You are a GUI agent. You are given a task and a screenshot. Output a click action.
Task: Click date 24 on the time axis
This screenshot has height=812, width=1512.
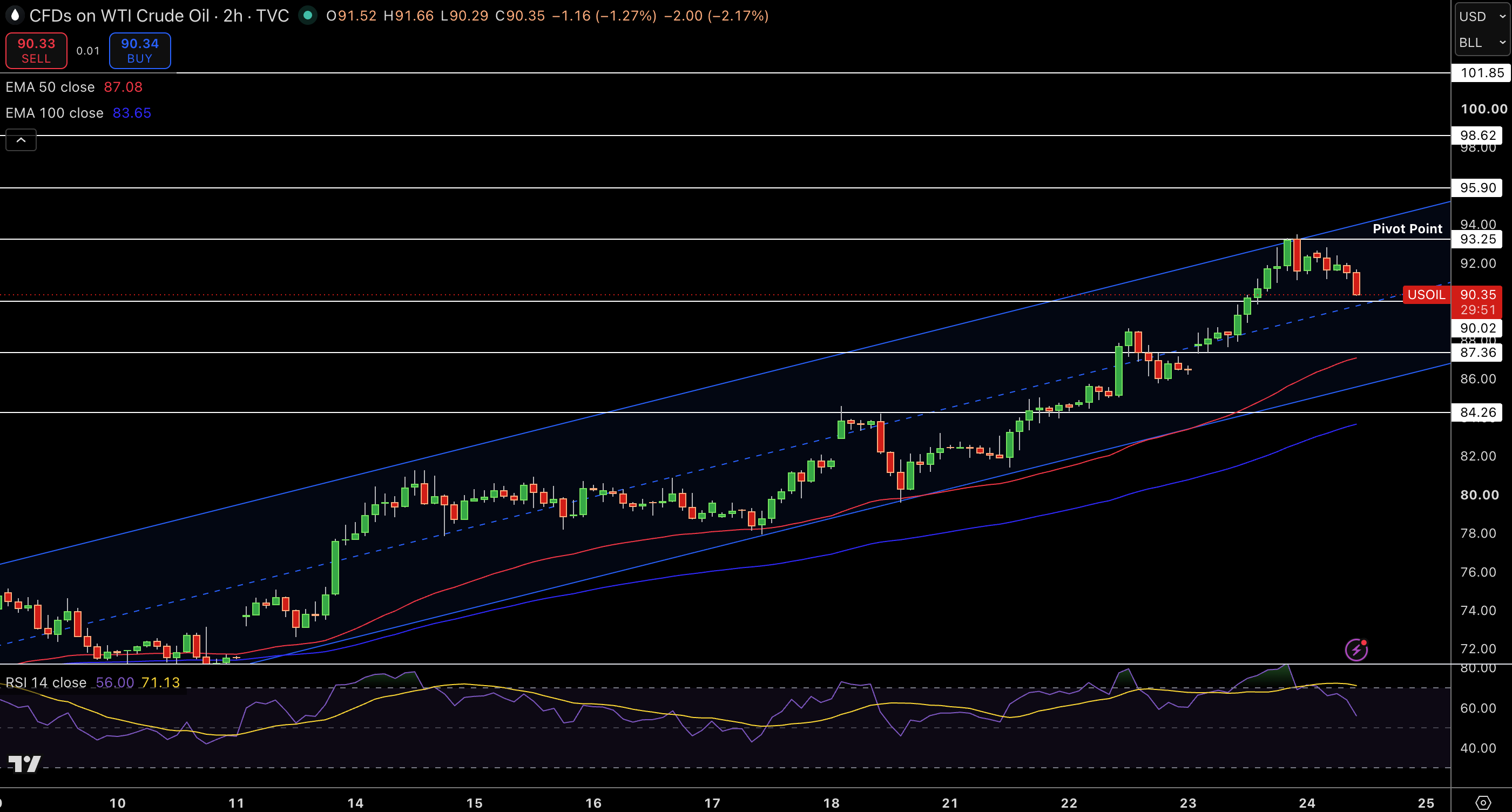pyautogui.click(x=1307, y=803)
